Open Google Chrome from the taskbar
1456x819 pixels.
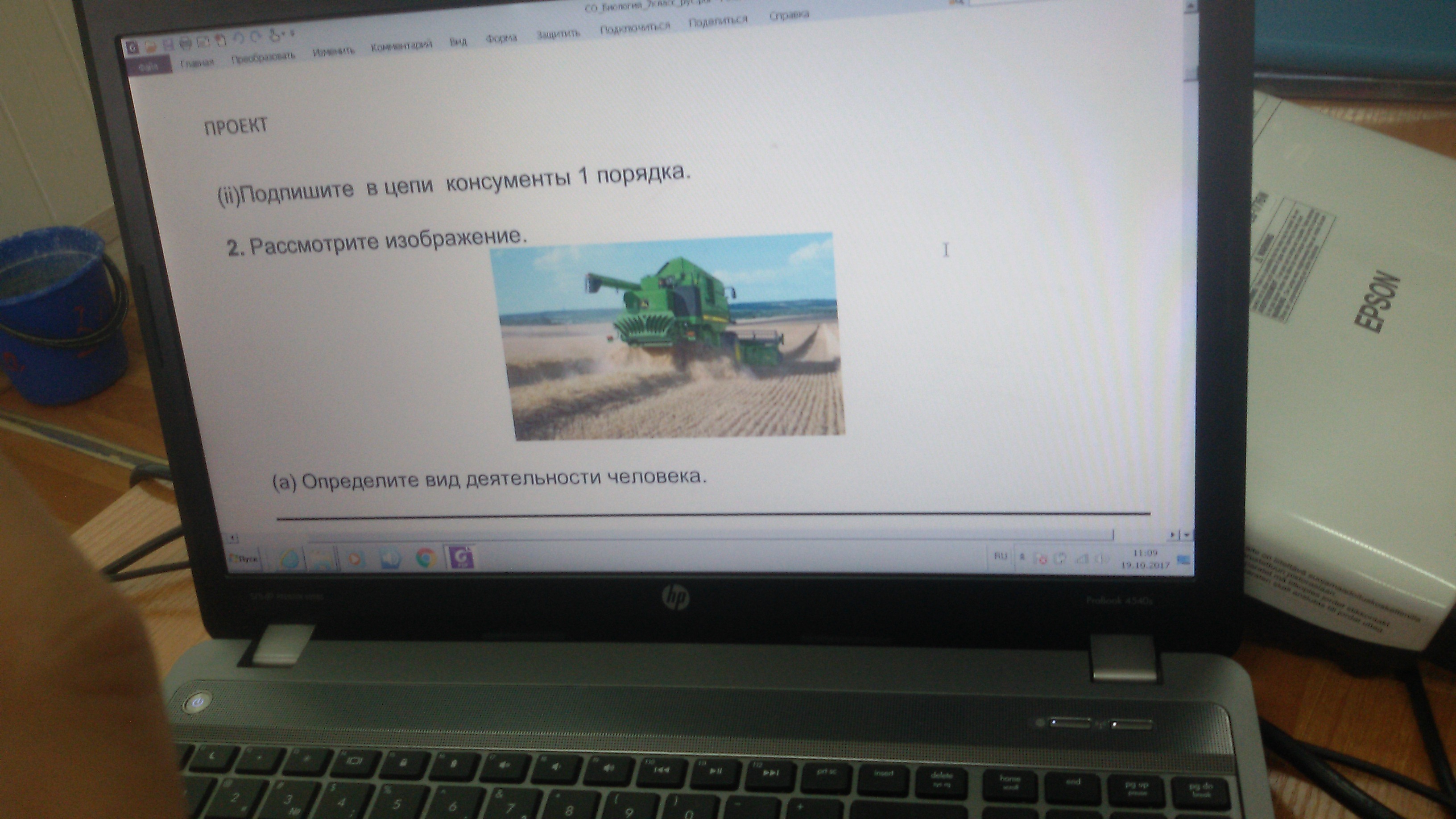(426, 558)
